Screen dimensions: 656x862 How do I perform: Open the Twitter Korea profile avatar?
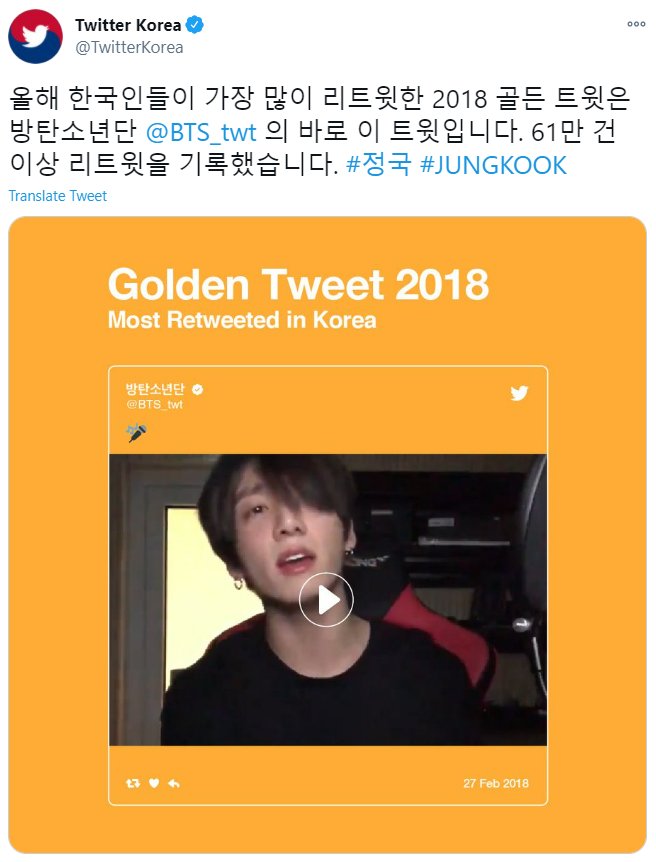tap(35, 36)
